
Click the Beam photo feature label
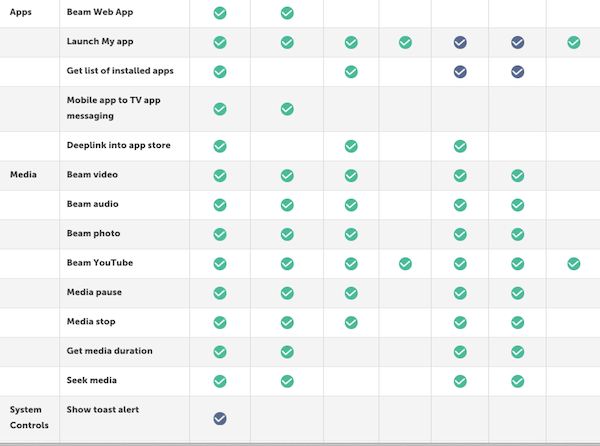point(93,233)
